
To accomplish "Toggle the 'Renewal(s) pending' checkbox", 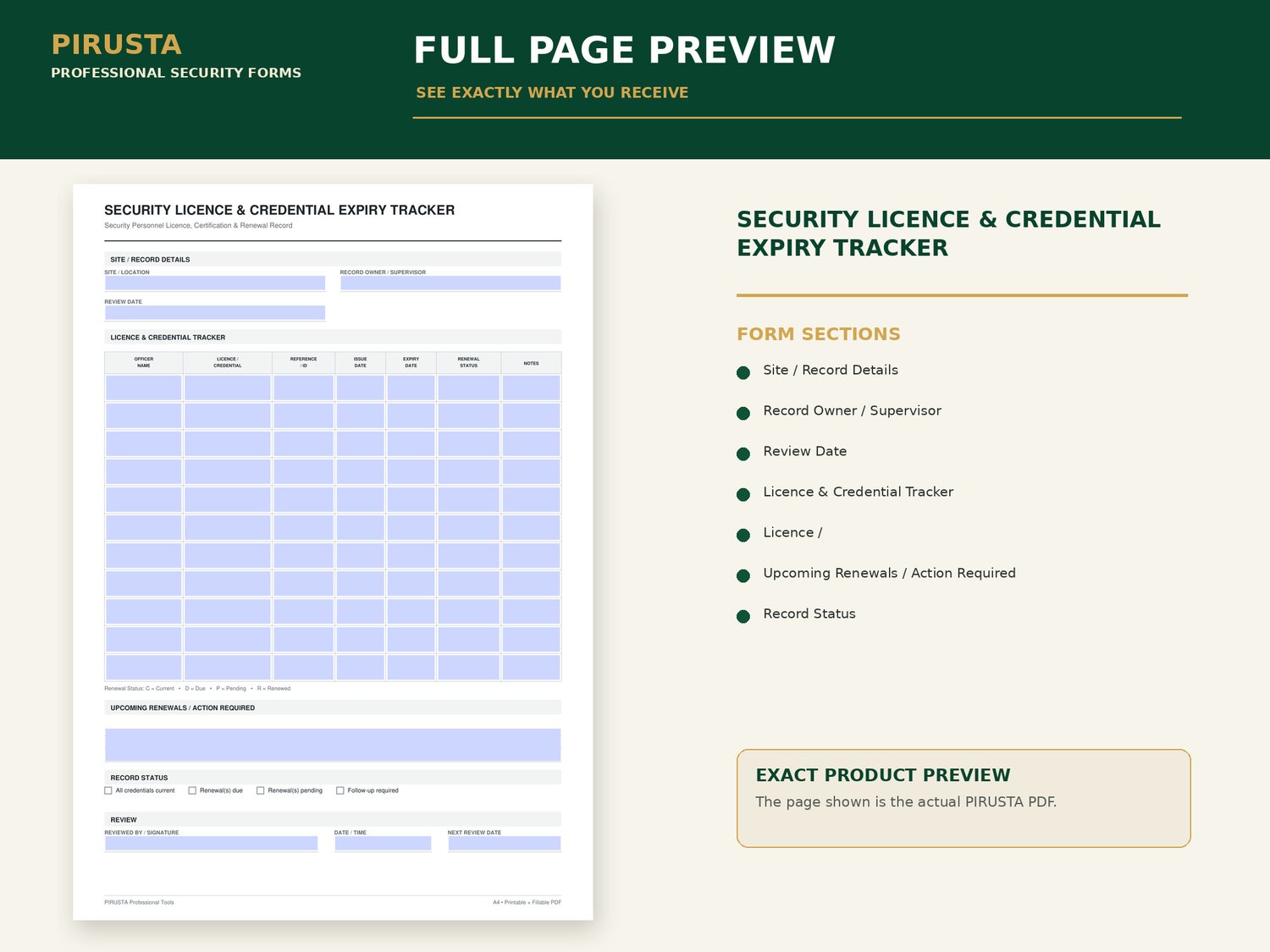I will click(x=261, y=790).
